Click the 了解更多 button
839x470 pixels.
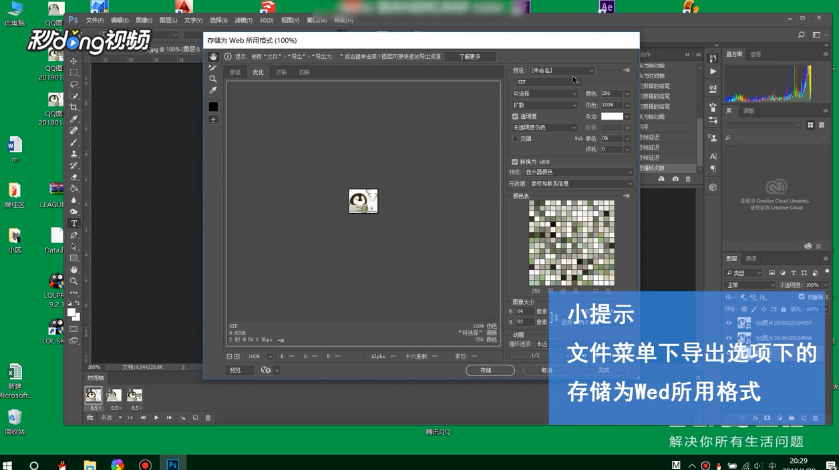point(470,57)
